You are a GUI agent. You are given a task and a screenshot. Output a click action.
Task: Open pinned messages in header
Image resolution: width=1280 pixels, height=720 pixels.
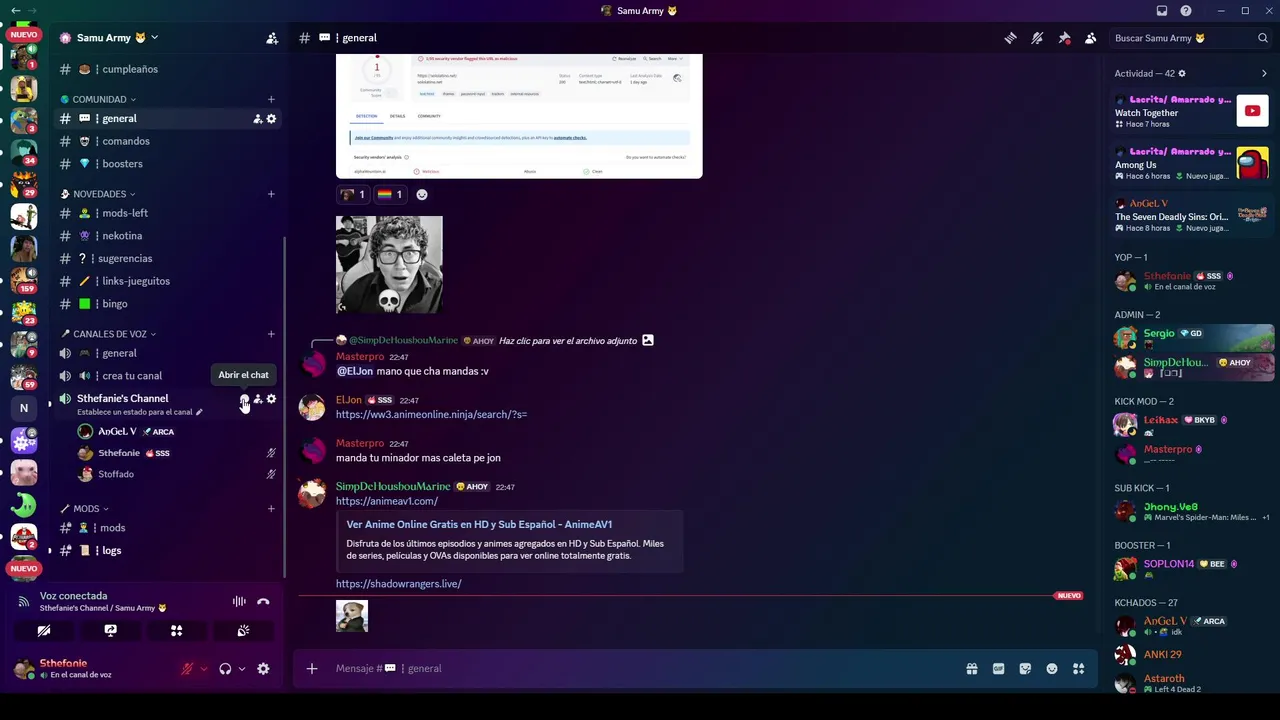[x=1064, y=38]
